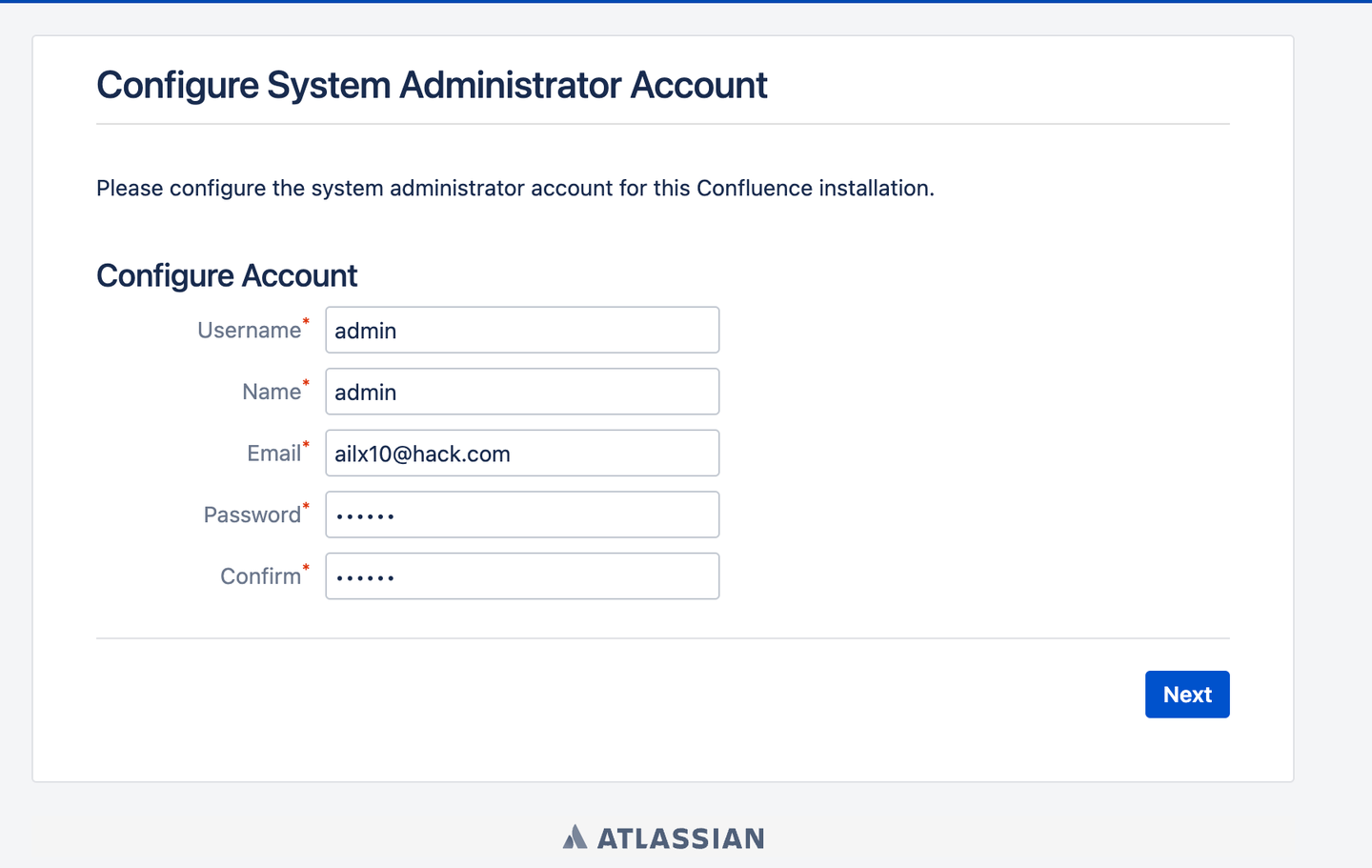Viewport: 1372px width, 868px height.
Task: Select the Username field containing admin
Action: click(x=522, y=330)
